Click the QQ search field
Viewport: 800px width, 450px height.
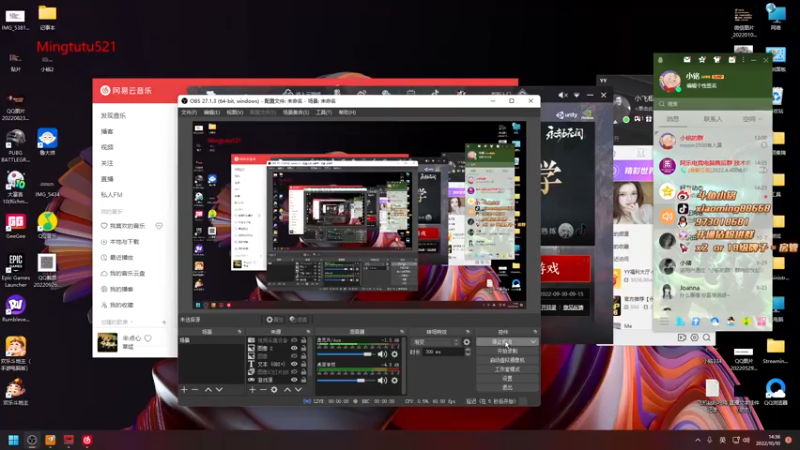[x=712, y=104]
